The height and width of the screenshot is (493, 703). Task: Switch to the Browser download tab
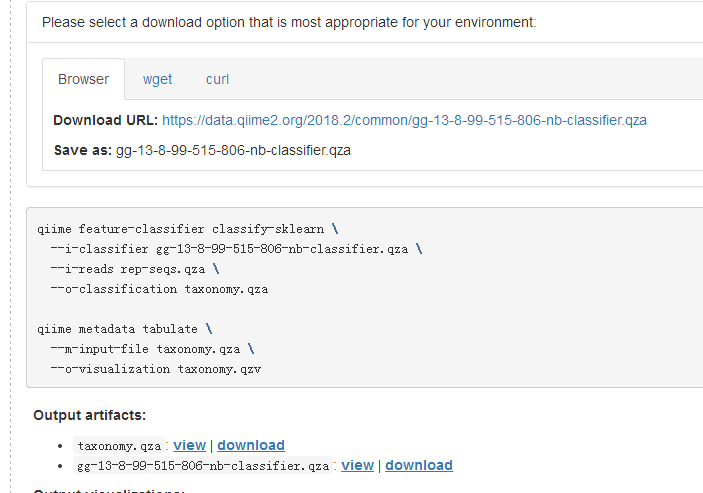coord(83,79)
